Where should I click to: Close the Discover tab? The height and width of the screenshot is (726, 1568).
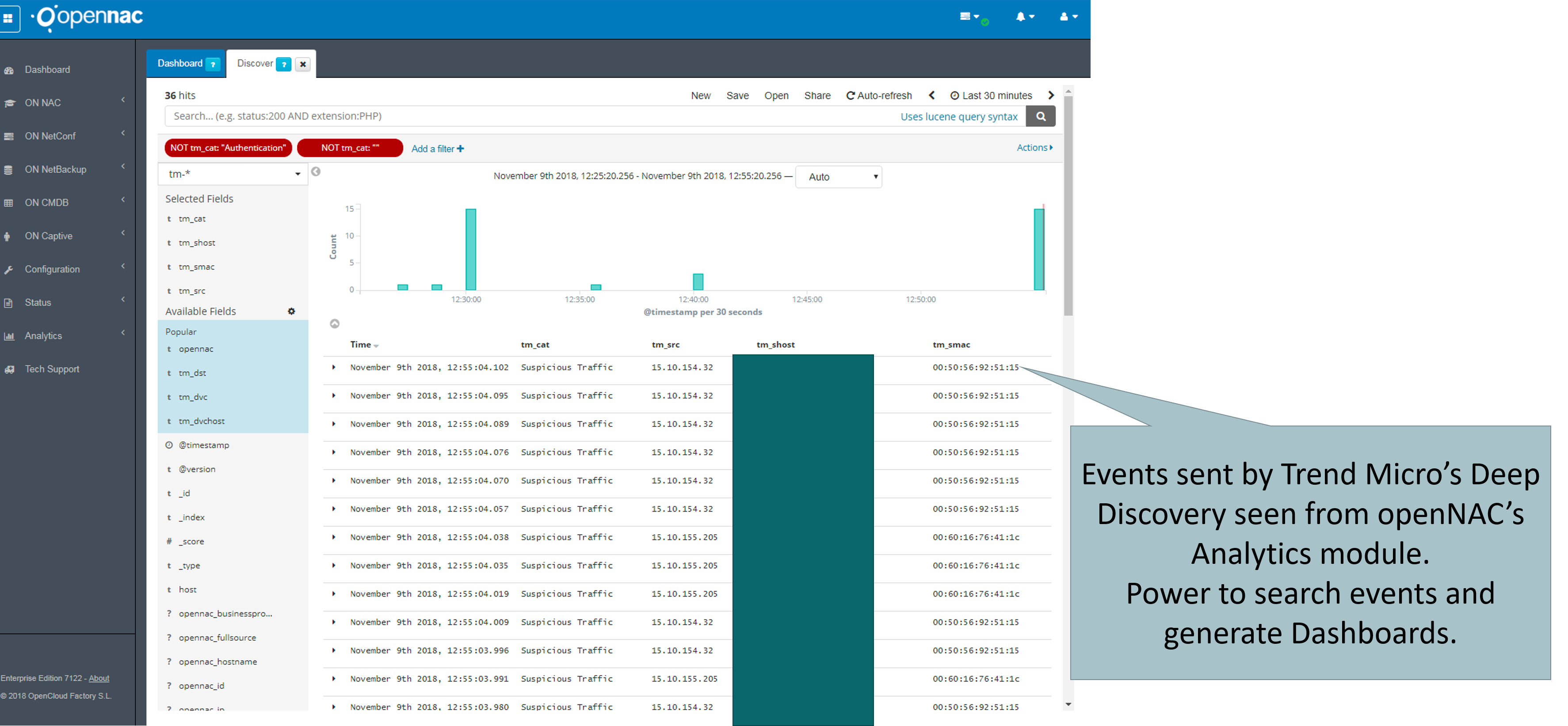click(x=302, y=64)
